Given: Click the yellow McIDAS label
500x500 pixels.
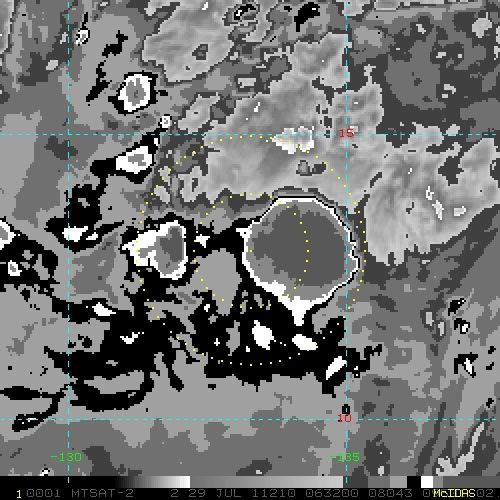Looking at the screenshot, I should pos(455,493).
